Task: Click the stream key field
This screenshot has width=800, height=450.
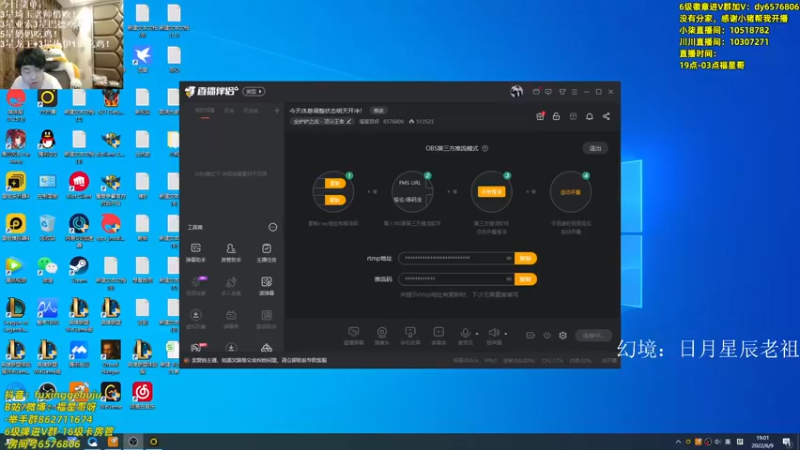Action: pos(456,279)
